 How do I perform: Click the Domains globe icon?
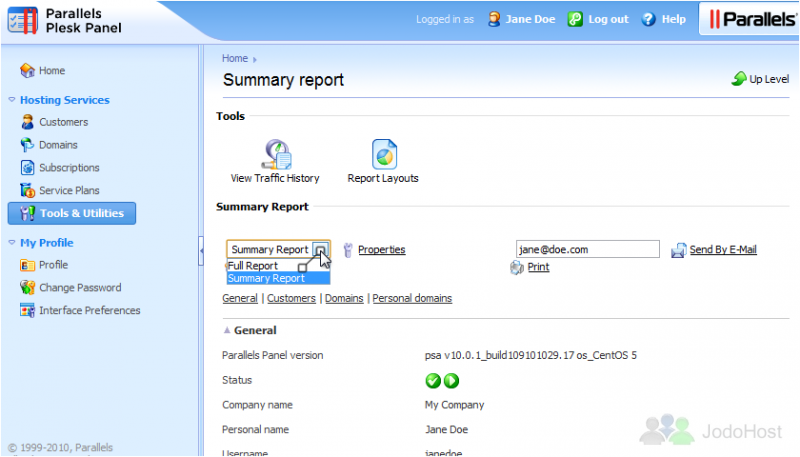pyautogui.click(x=27, y=145)
